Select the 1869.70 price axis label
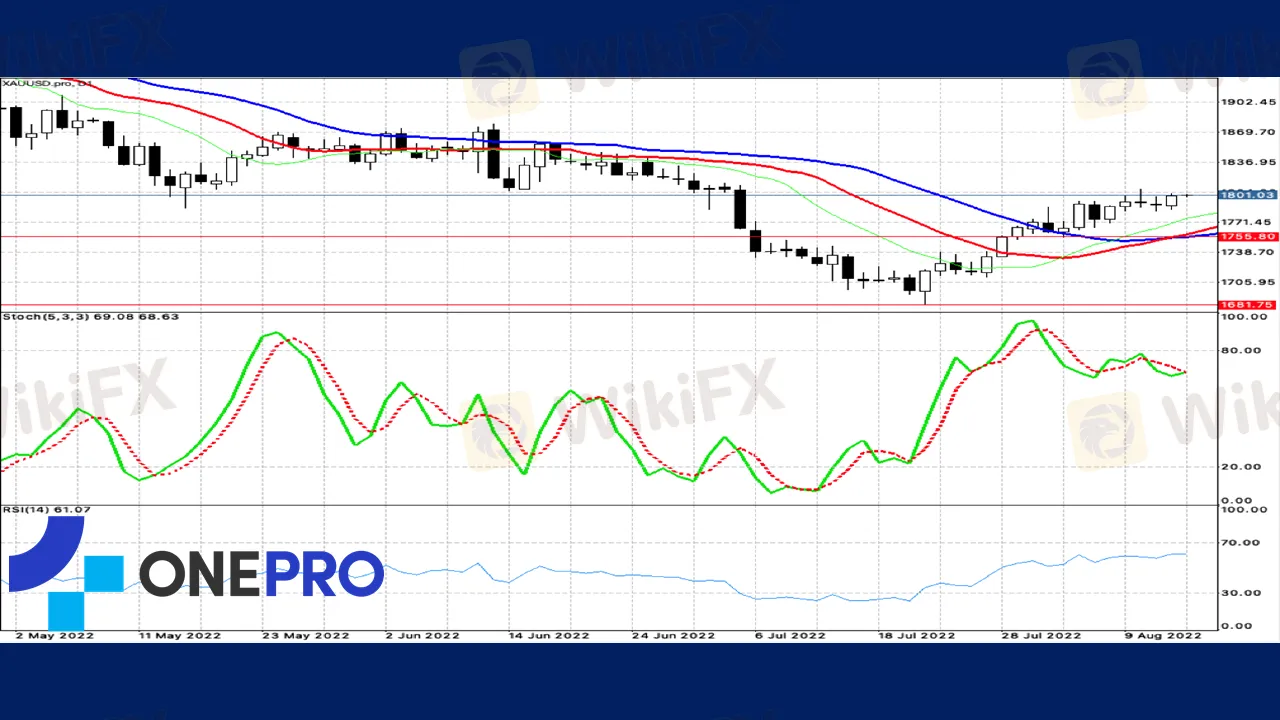 coord(1248,132)
